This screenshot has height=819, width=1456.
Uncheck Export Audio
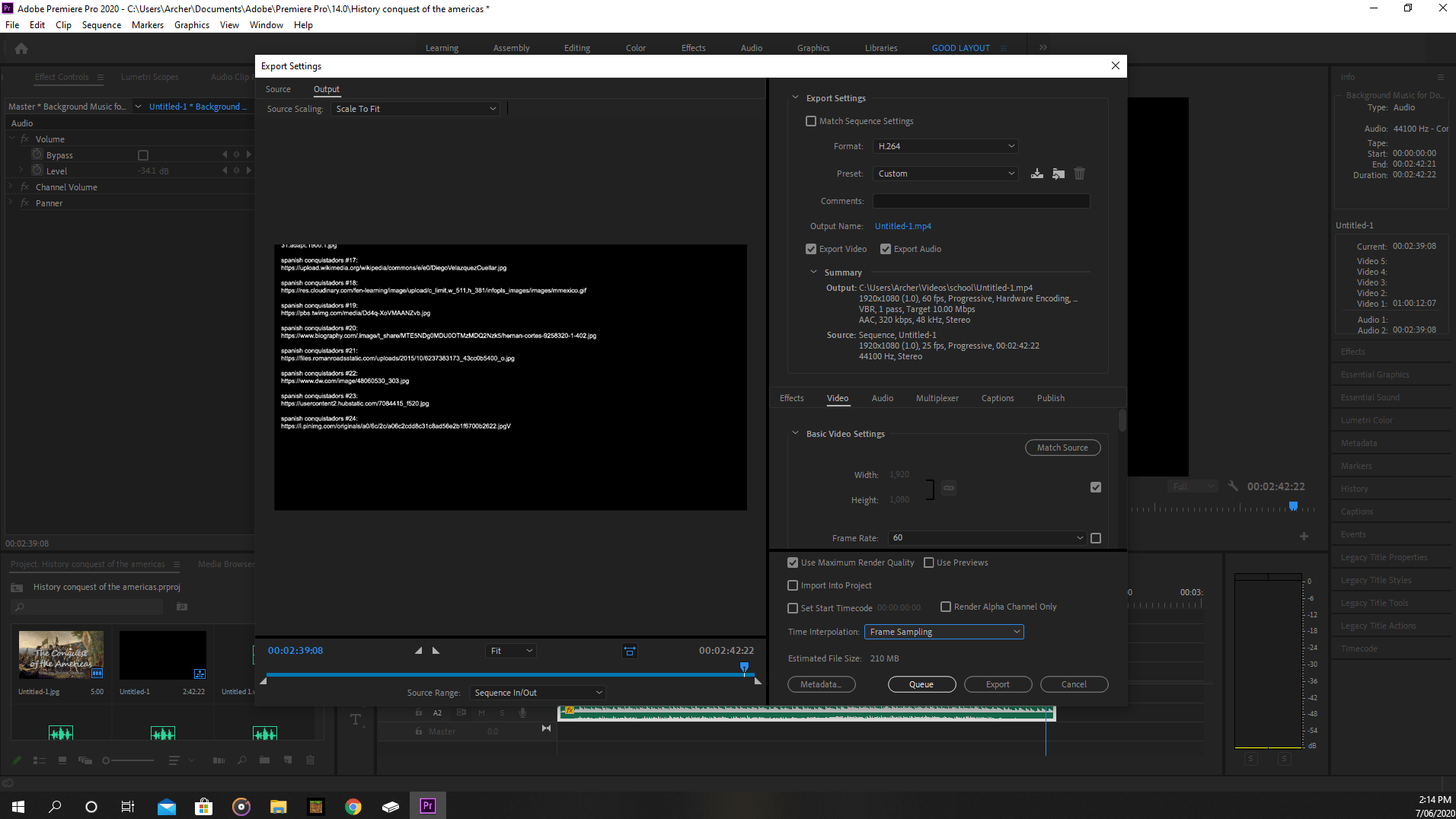pos(885,249)
